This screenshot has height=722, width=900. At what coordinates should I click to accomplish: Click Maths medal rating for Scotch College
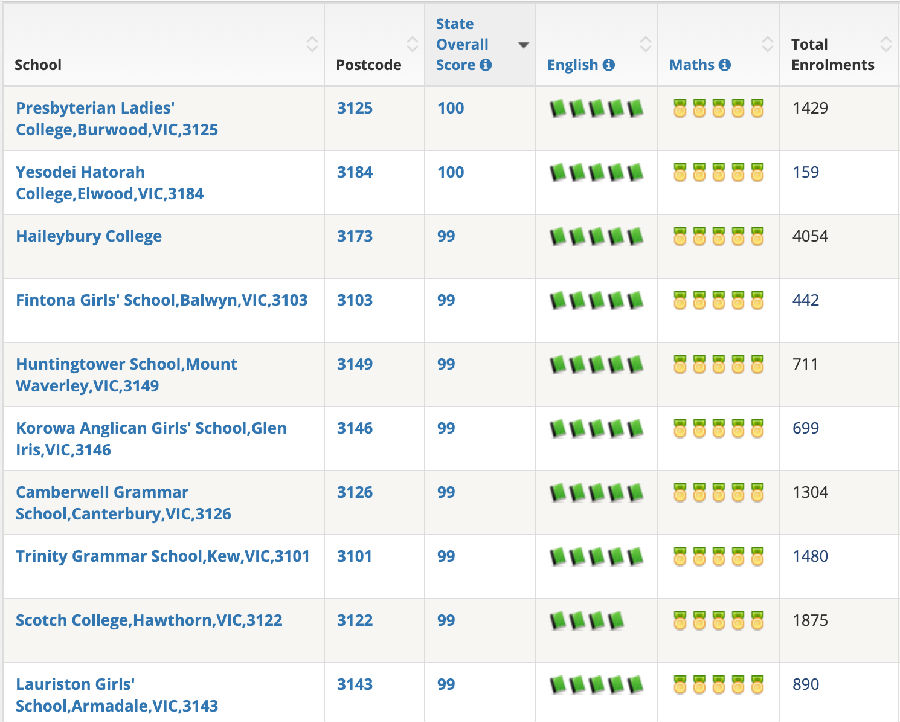coord(719,620)
